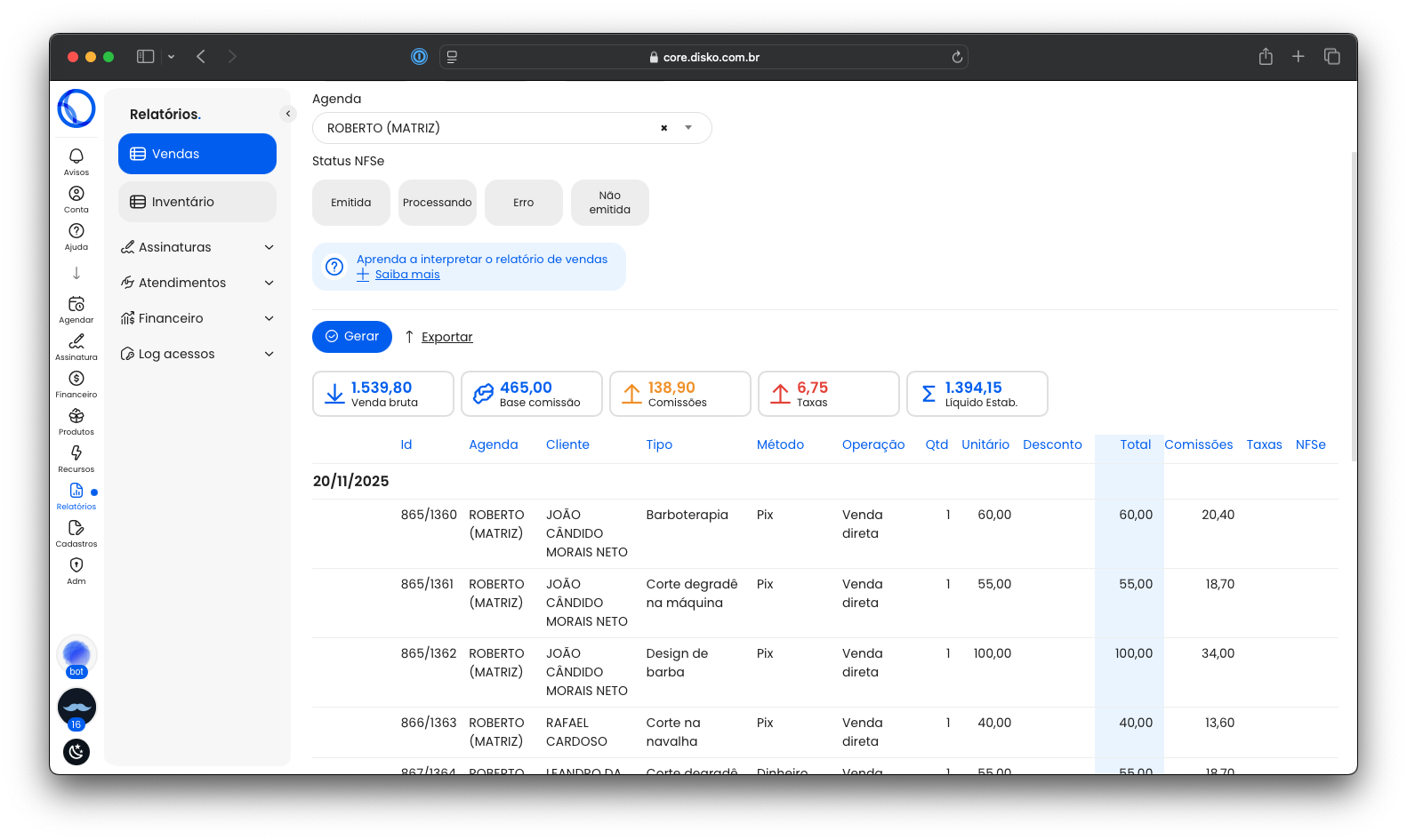Open Produtos box icon
This screenshot has height=840, width=1407.
(76, 416)
